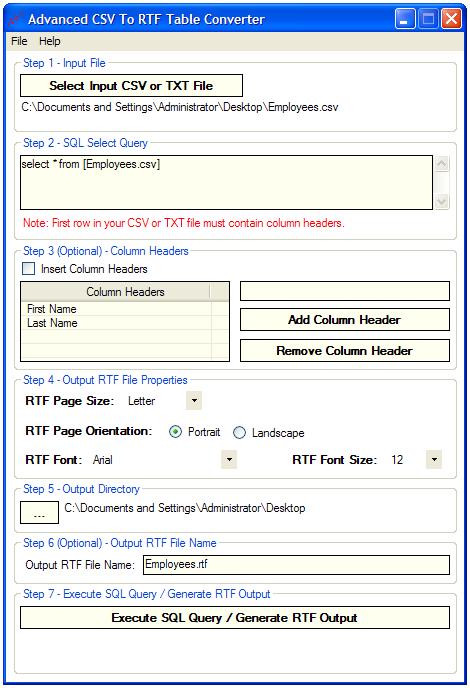Select the Portrait orientation option

(x=175, y=432)
